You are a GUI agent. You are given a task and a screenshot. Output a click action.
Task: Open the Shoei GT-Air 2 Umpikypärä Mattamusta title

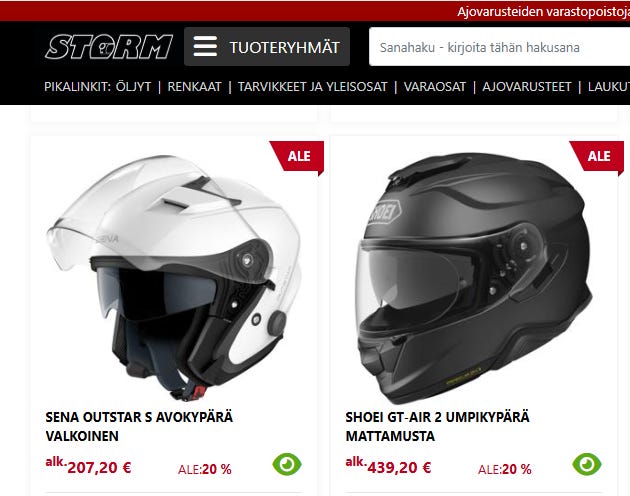[438, 426]
